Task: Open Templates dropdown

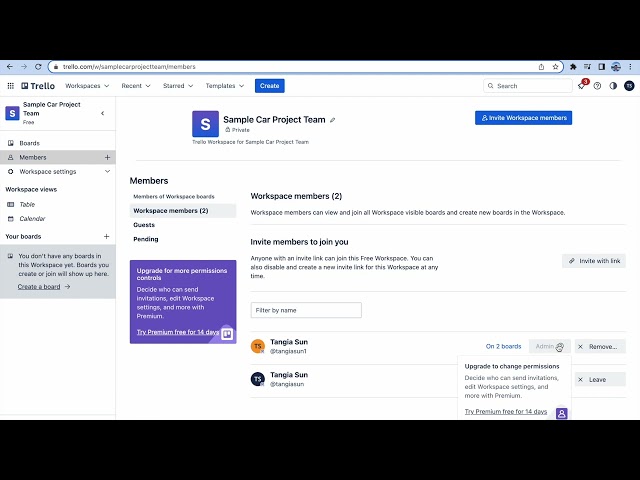Action: [225, 86]
